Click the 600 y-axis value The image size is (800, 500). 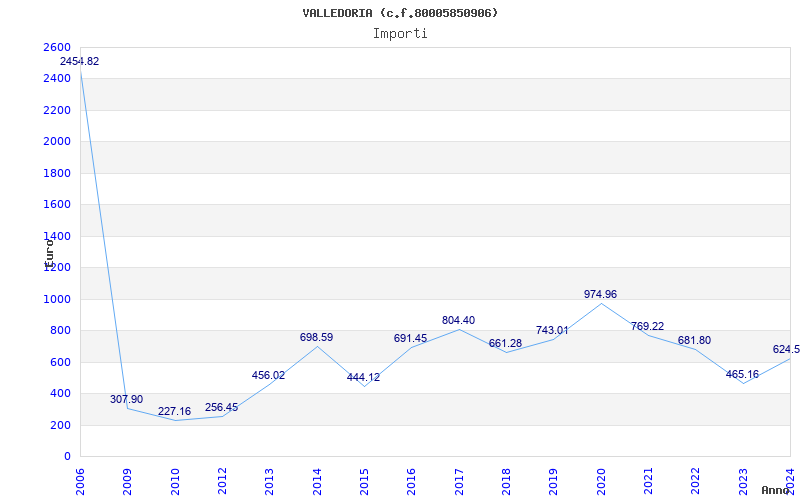[x=60, y=363]
